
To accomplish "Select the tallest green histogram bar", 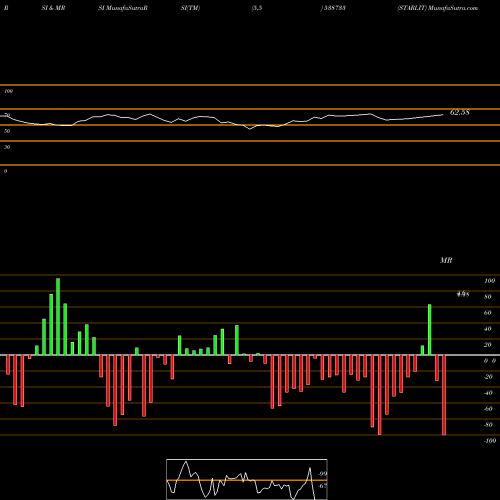I will pos(58,317).
